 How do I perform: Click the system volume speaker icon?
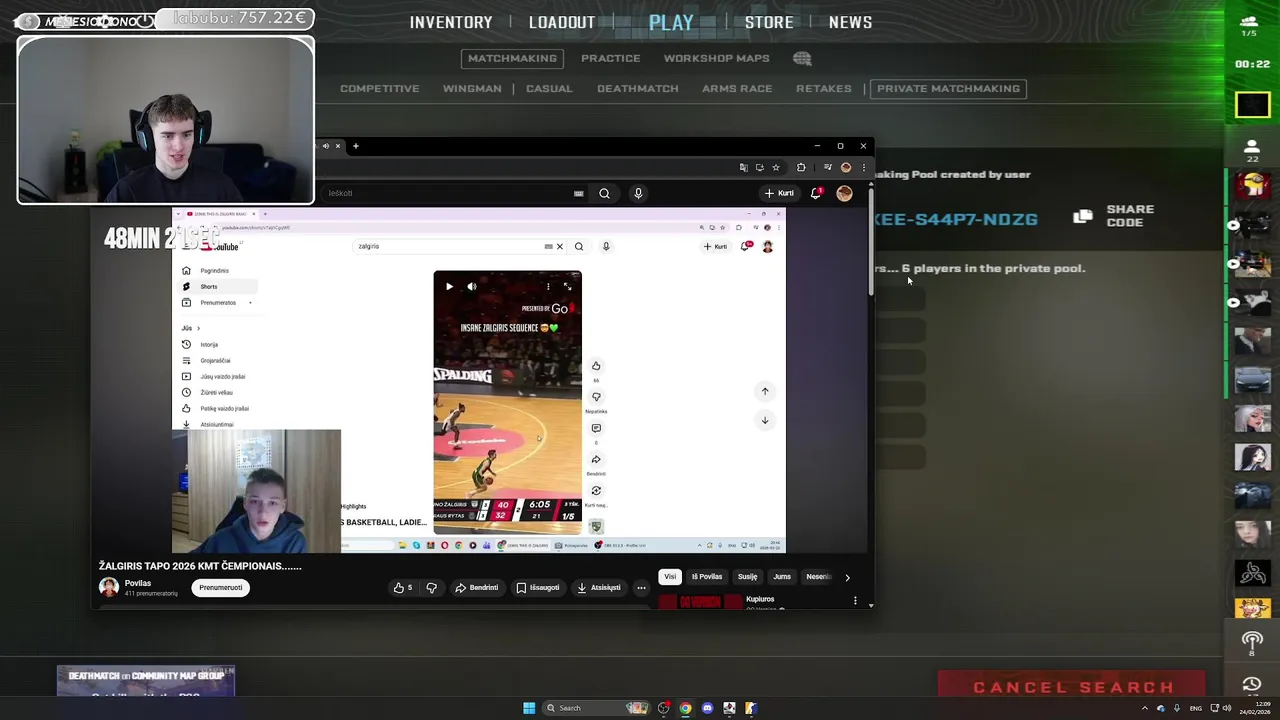pyautogui.click(x=1227, y=708)
